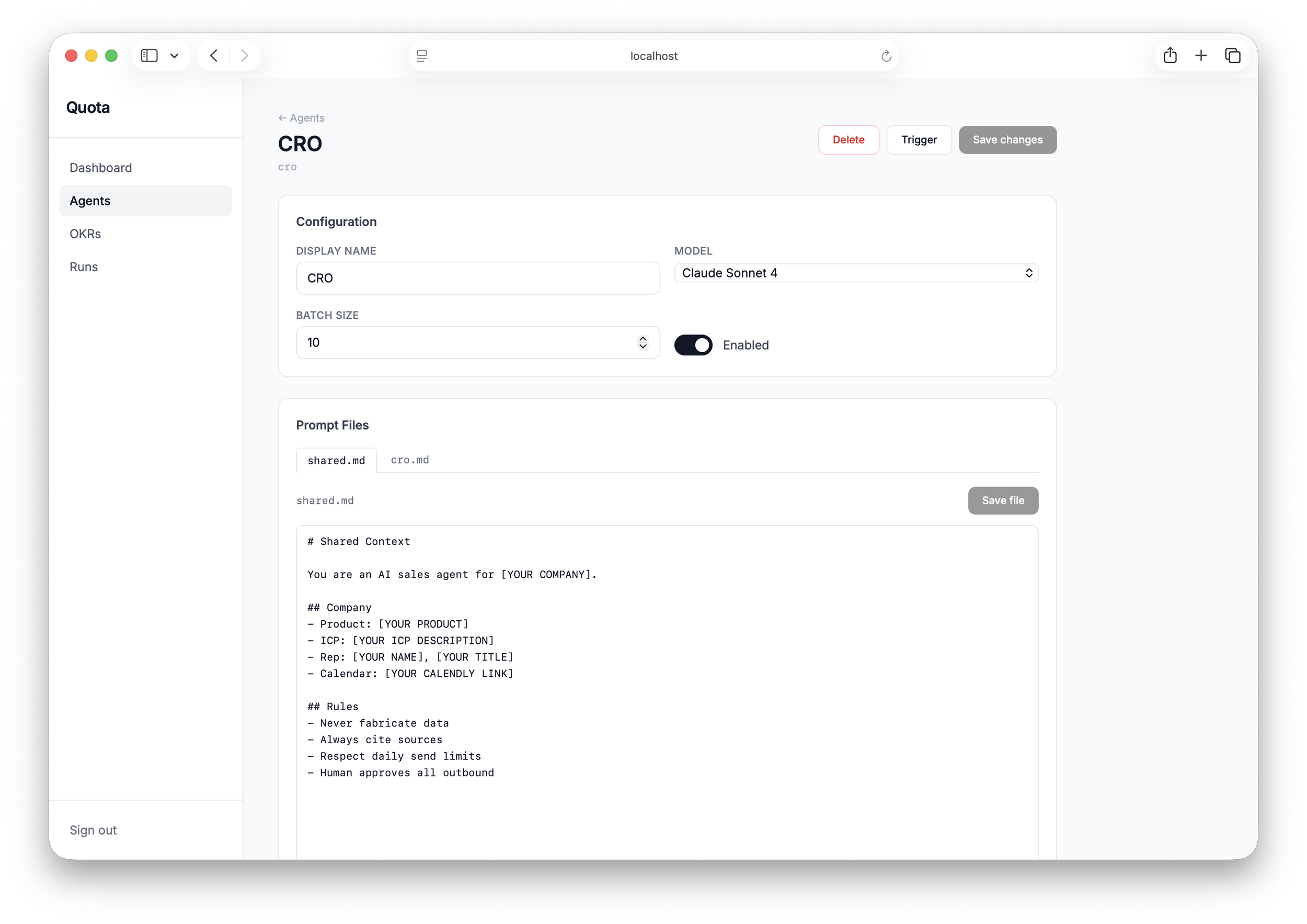Reload the localhost page
The width and height of the screenshot is (1307, 924).
coord(886,56)
